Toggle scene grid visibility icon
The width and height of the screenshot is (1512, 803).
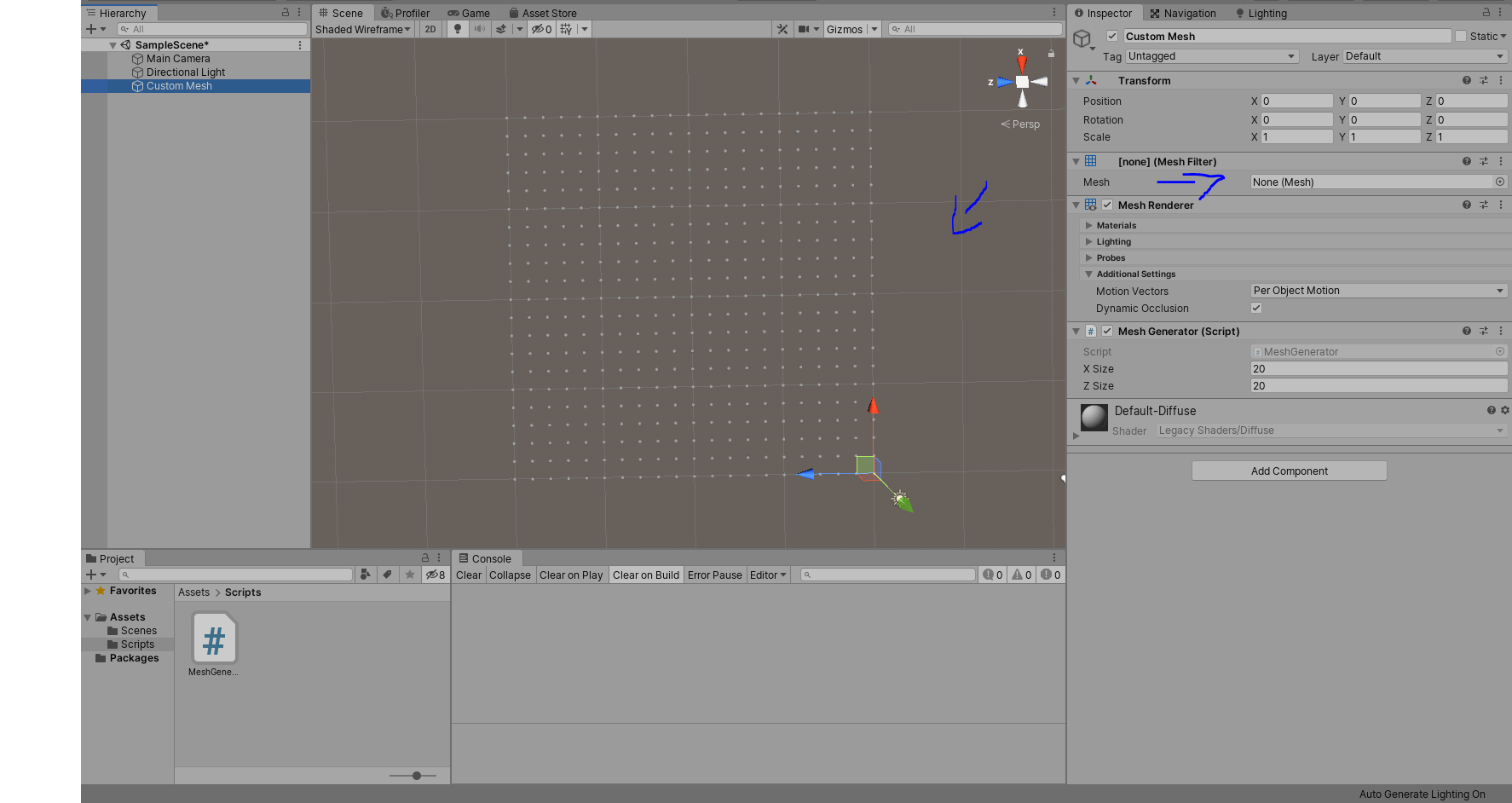point(566,29)
